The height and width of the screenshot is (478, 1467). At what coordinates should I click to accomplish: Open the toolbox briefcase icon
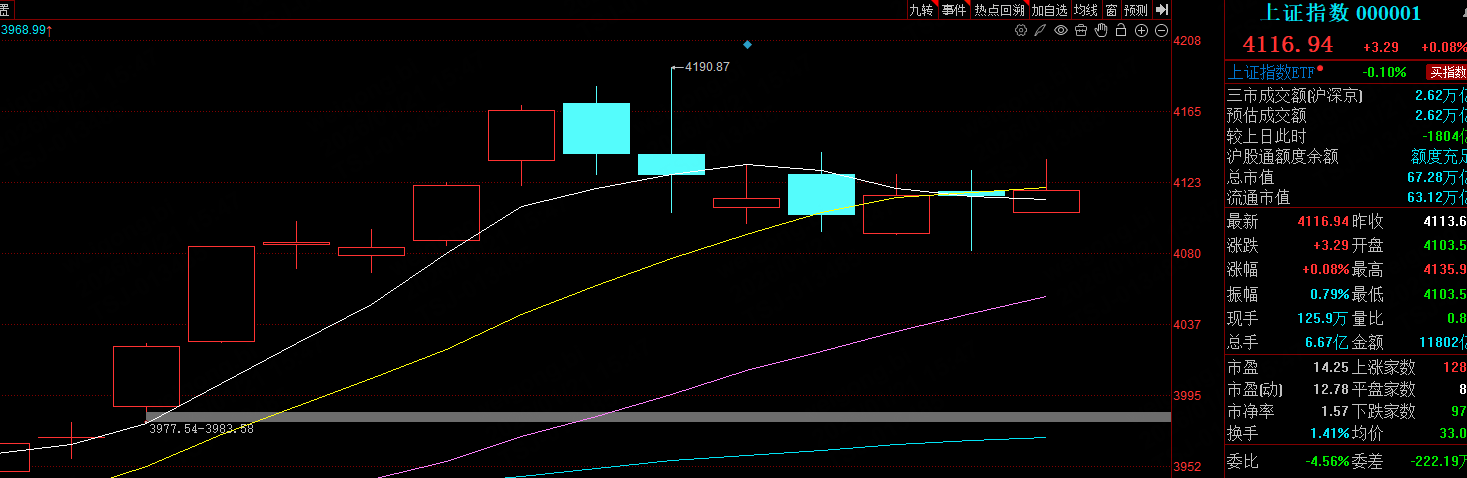click(x=1081, y=31)
